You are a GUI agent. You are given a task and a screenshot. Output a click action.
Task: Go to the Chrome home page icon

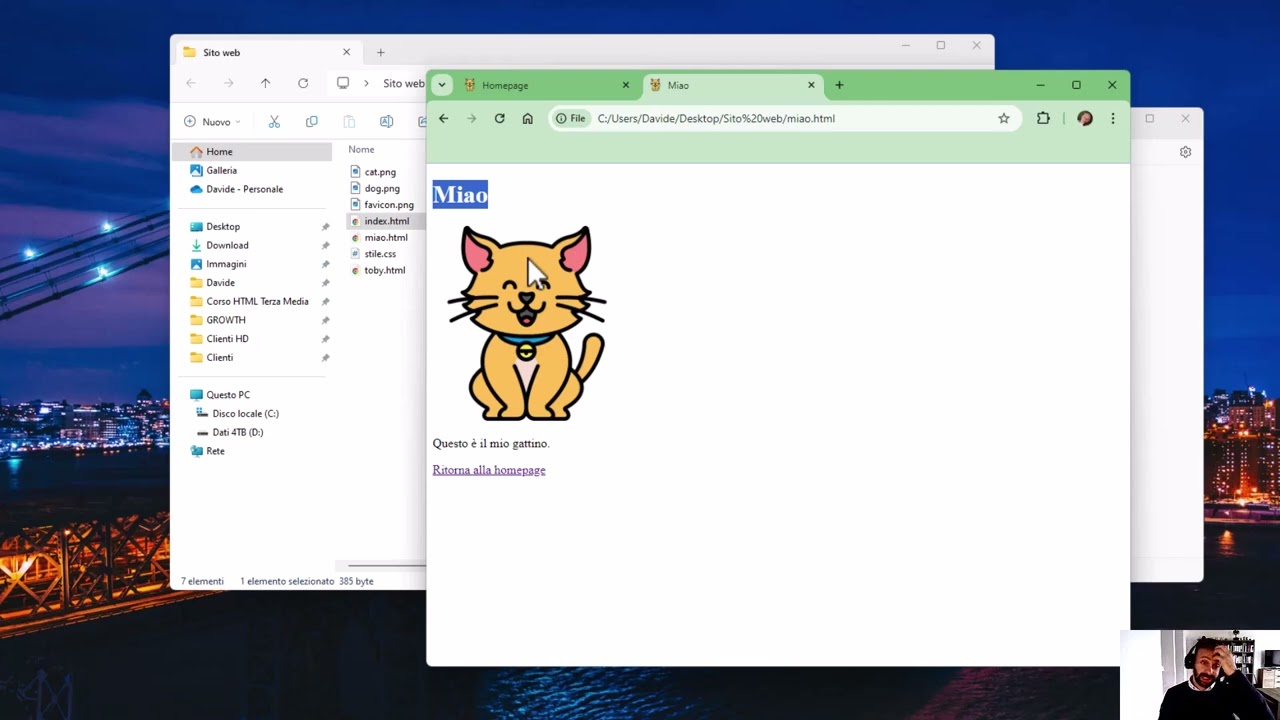tap(527, 118)
